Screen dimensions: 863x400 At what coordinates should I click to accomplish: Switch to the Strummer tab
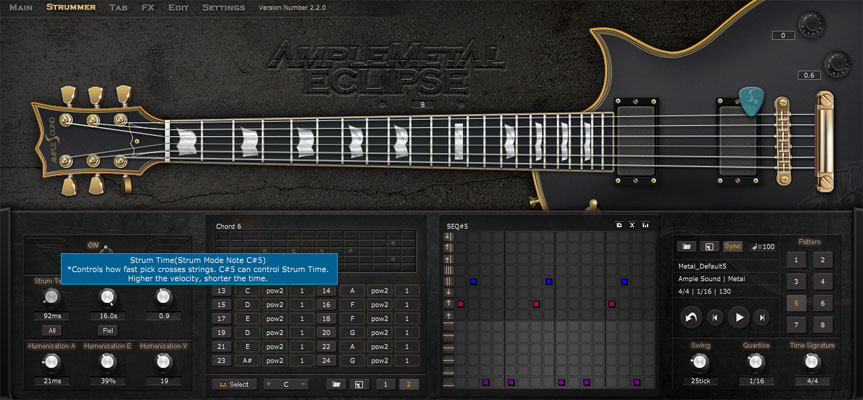71,8
